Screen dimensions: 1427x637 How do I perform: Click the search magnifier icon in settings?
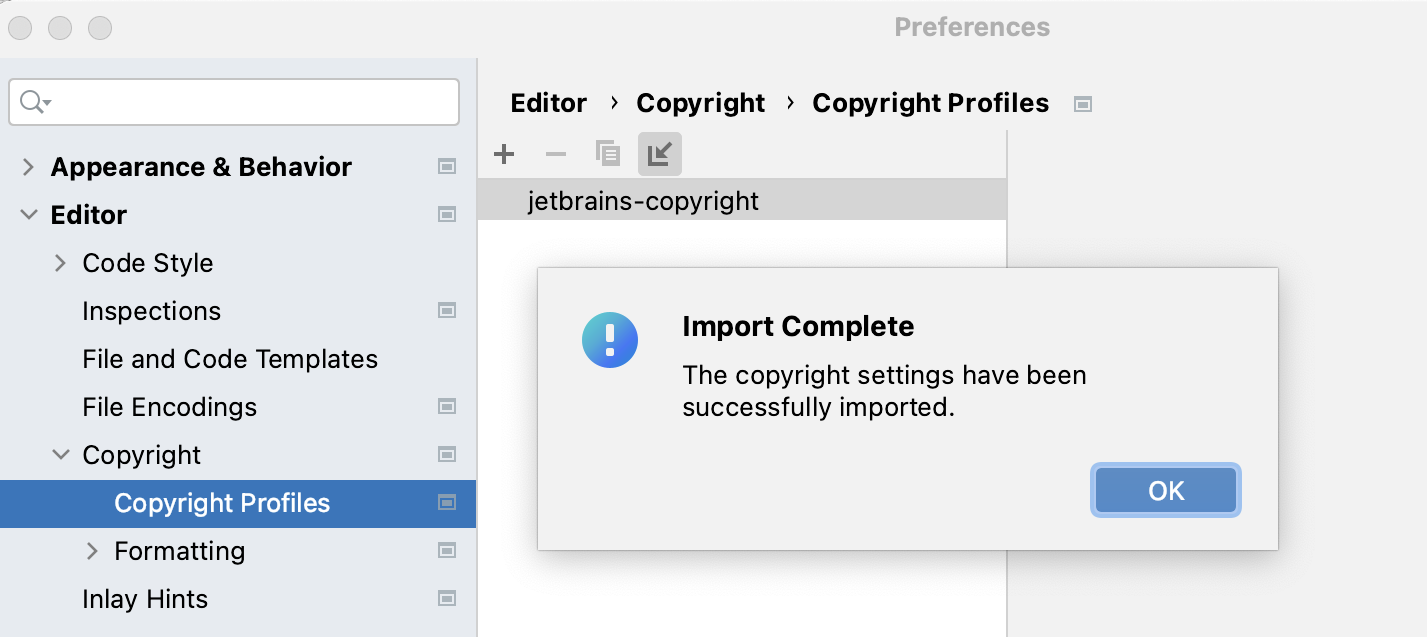tap(35, 102)
